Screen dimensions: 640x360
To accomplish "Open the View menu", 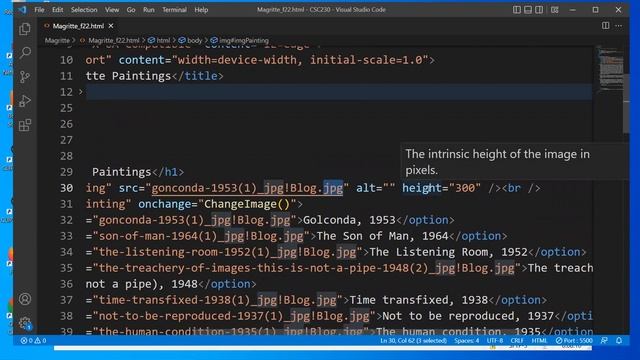I will (112, 9).
